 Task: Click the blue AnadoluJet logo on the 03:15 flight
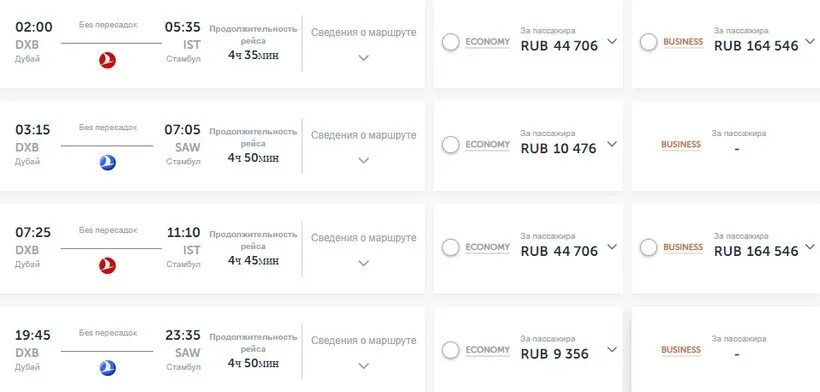click(107, 163)
